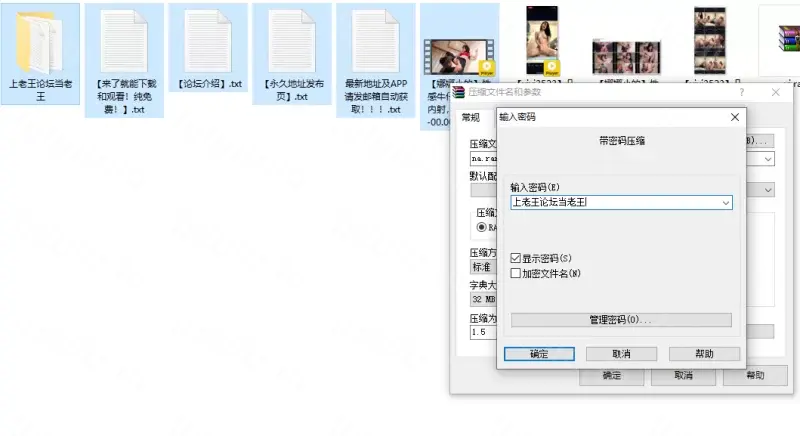Select the wide collage image thumbnail
800x436 pixels.
[626, 57]
